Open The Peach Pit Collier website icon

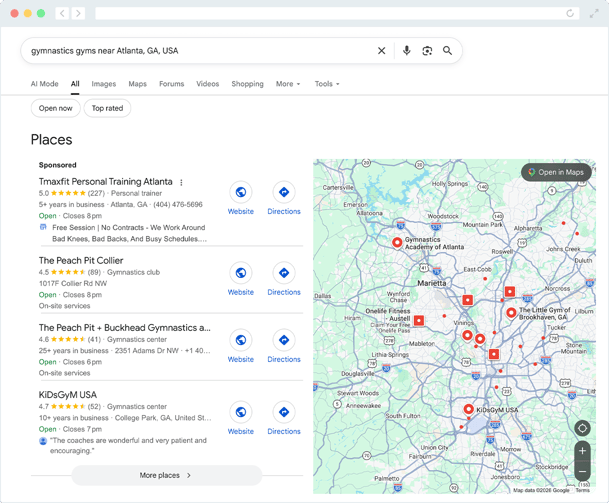241,273
